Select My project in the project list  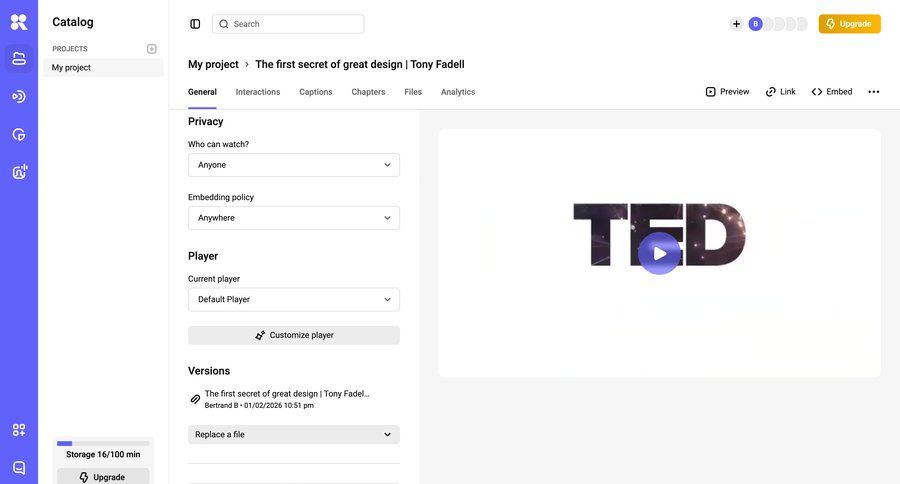pos(103,68)
